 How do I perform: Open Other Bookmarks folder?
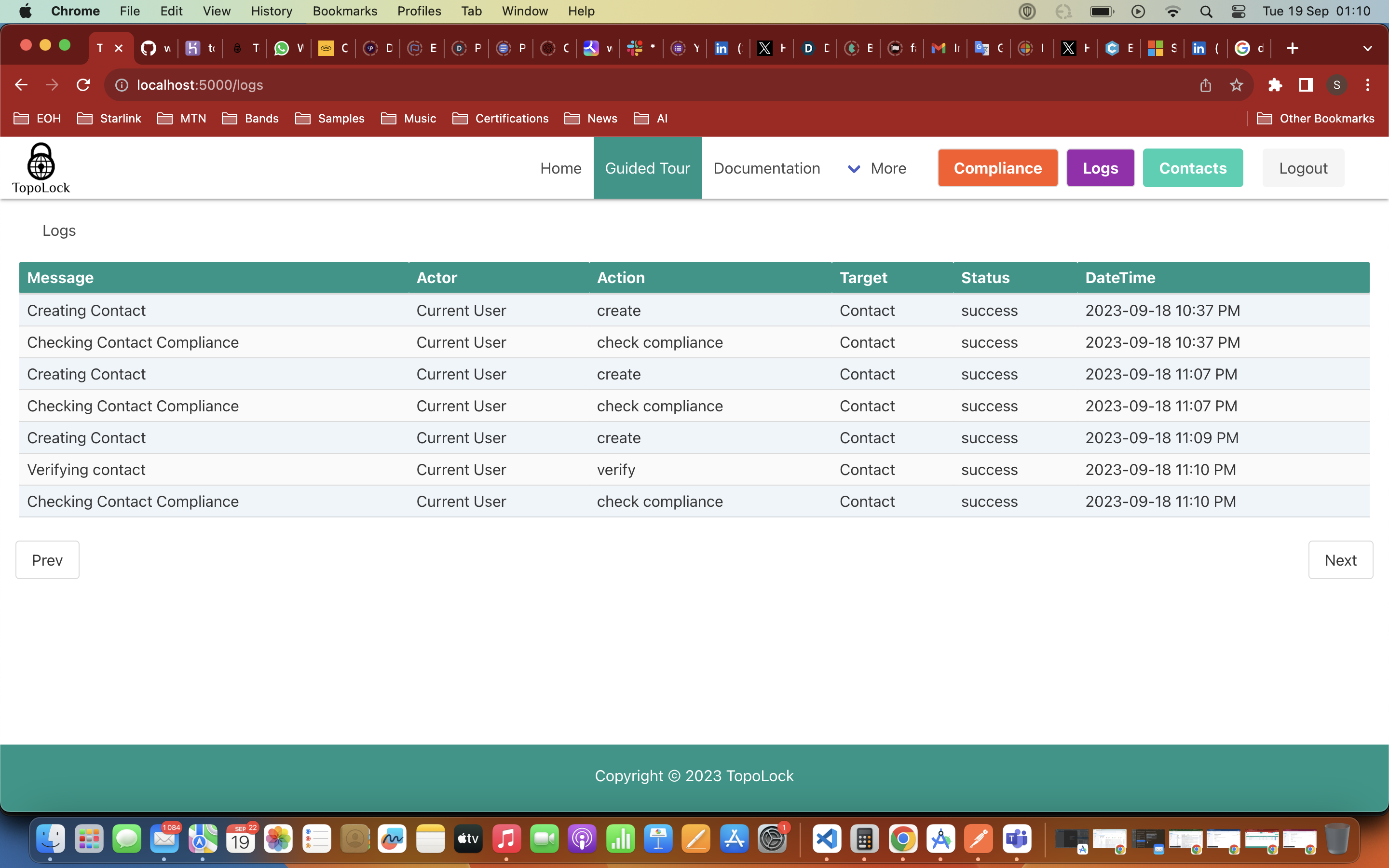(x=1316, y=118)
